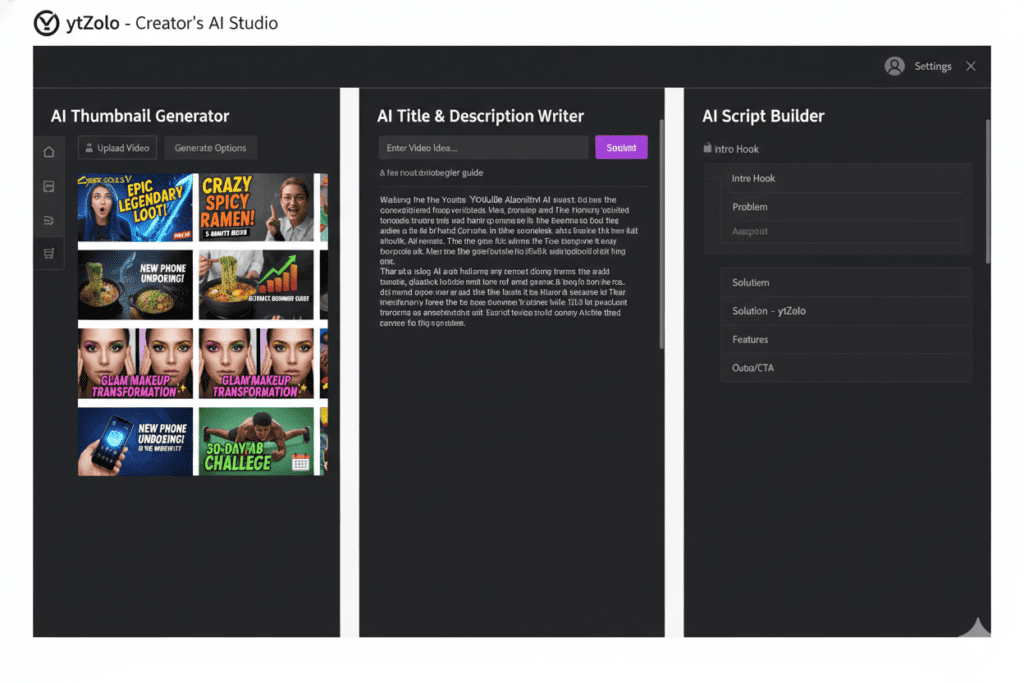Choose the 30-Day Ab Challege thumbnail
Screen dimensions: 1024x683
coord(256,441)
